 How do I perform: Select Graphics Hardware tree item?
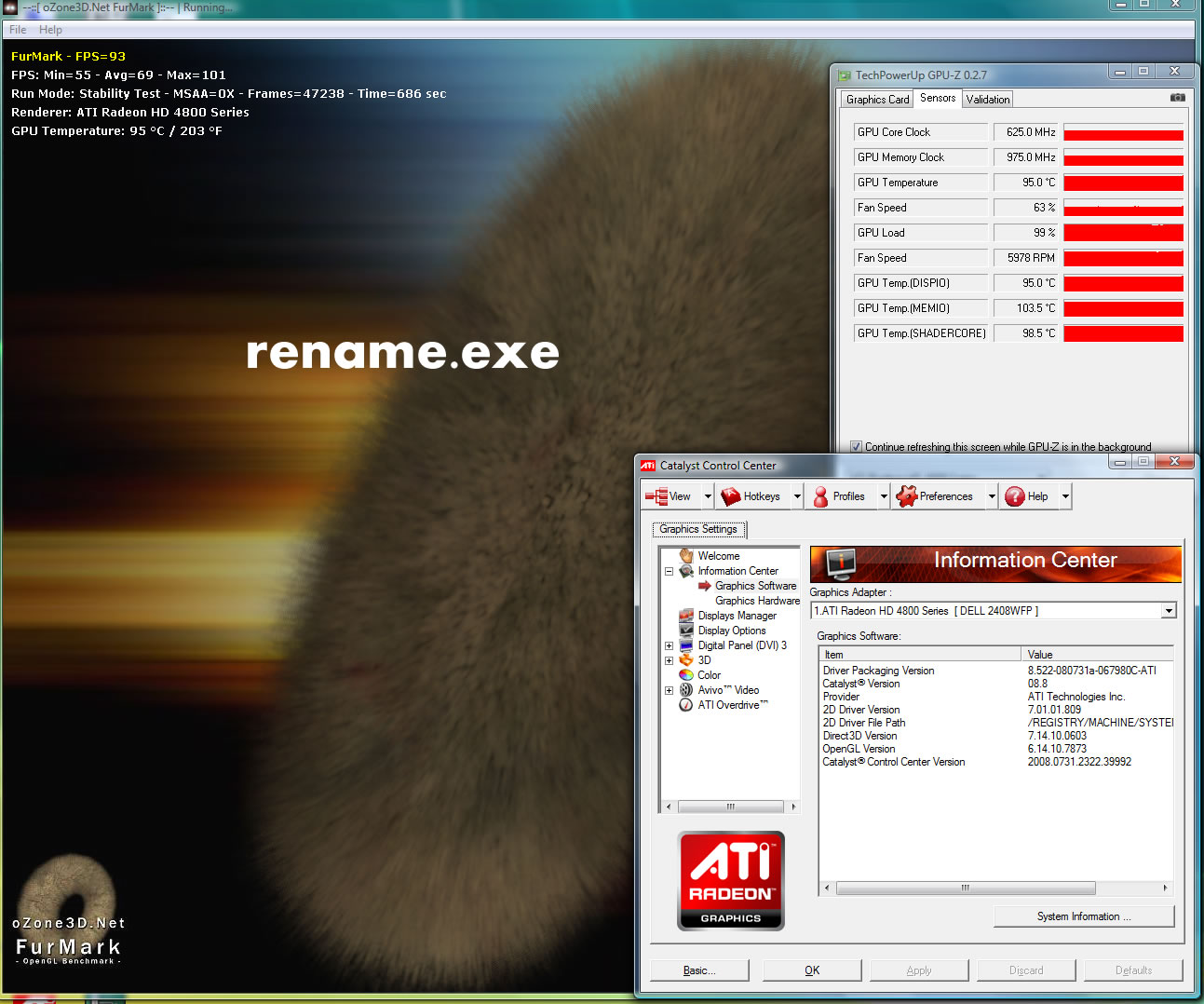tap(757, 601)
